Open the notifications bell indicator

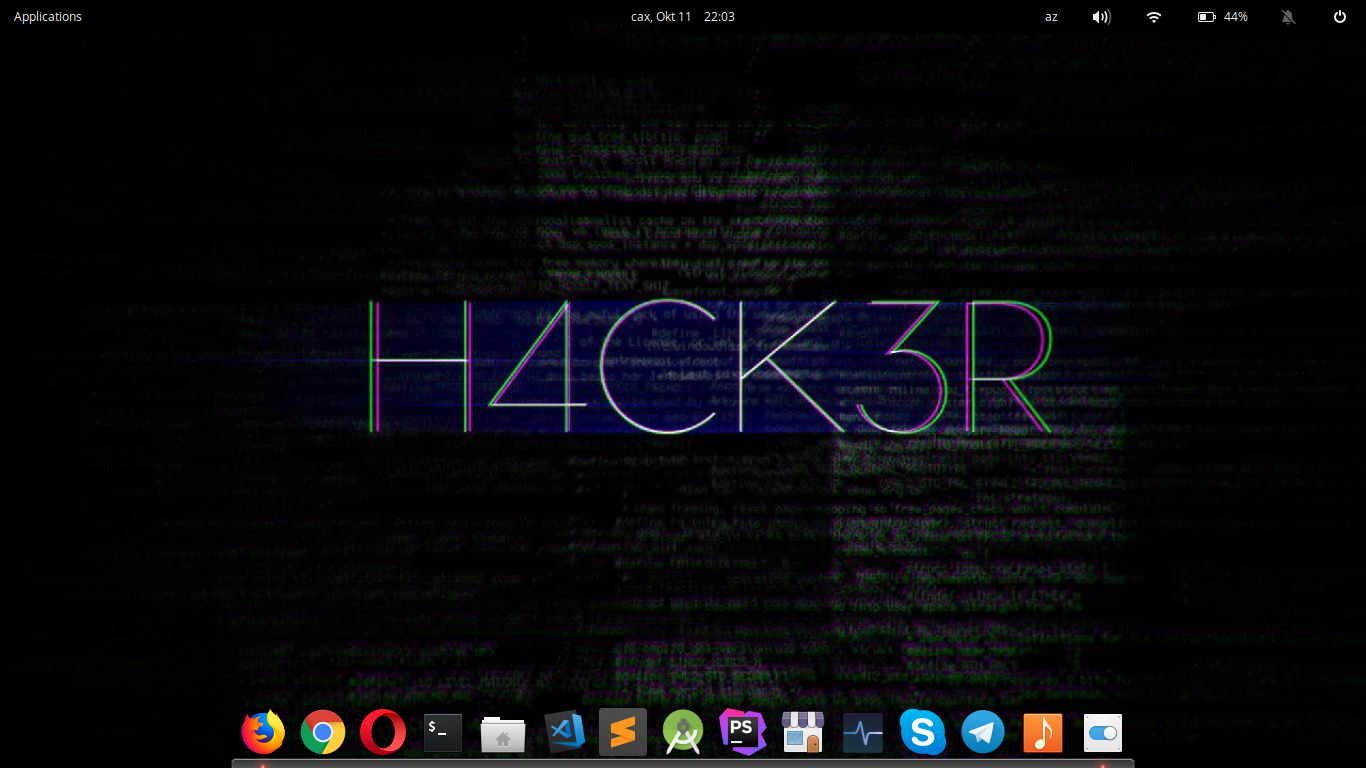click(x=1289, y=16)
